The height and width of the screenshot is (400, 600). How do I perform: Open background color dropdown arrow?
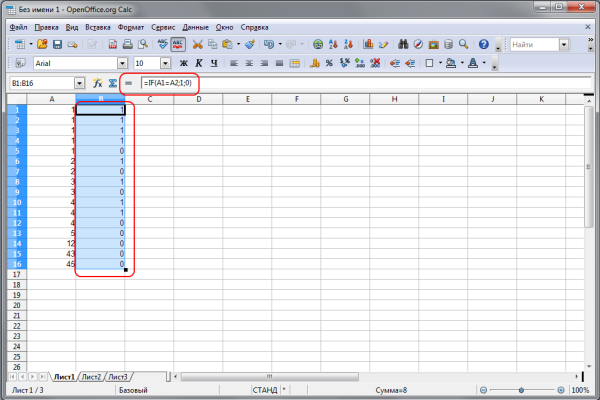462,63
